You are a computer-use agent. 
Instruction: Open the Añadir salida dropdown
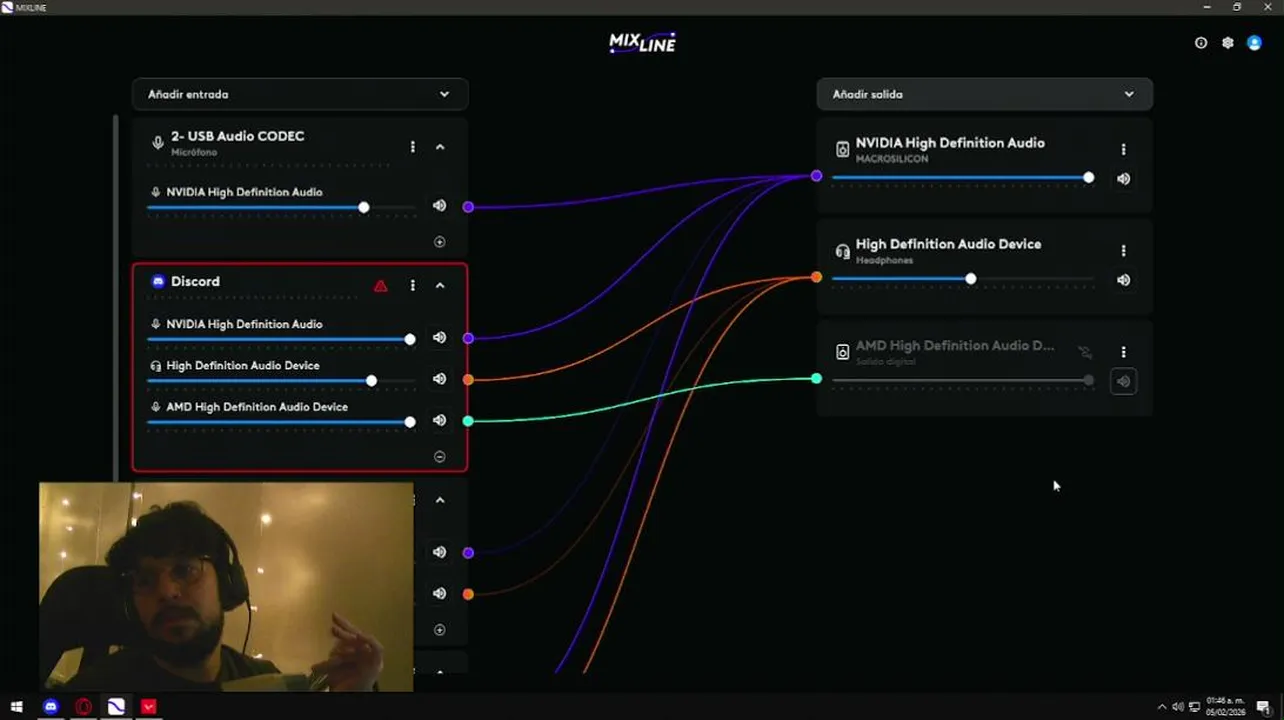(985, 94)
